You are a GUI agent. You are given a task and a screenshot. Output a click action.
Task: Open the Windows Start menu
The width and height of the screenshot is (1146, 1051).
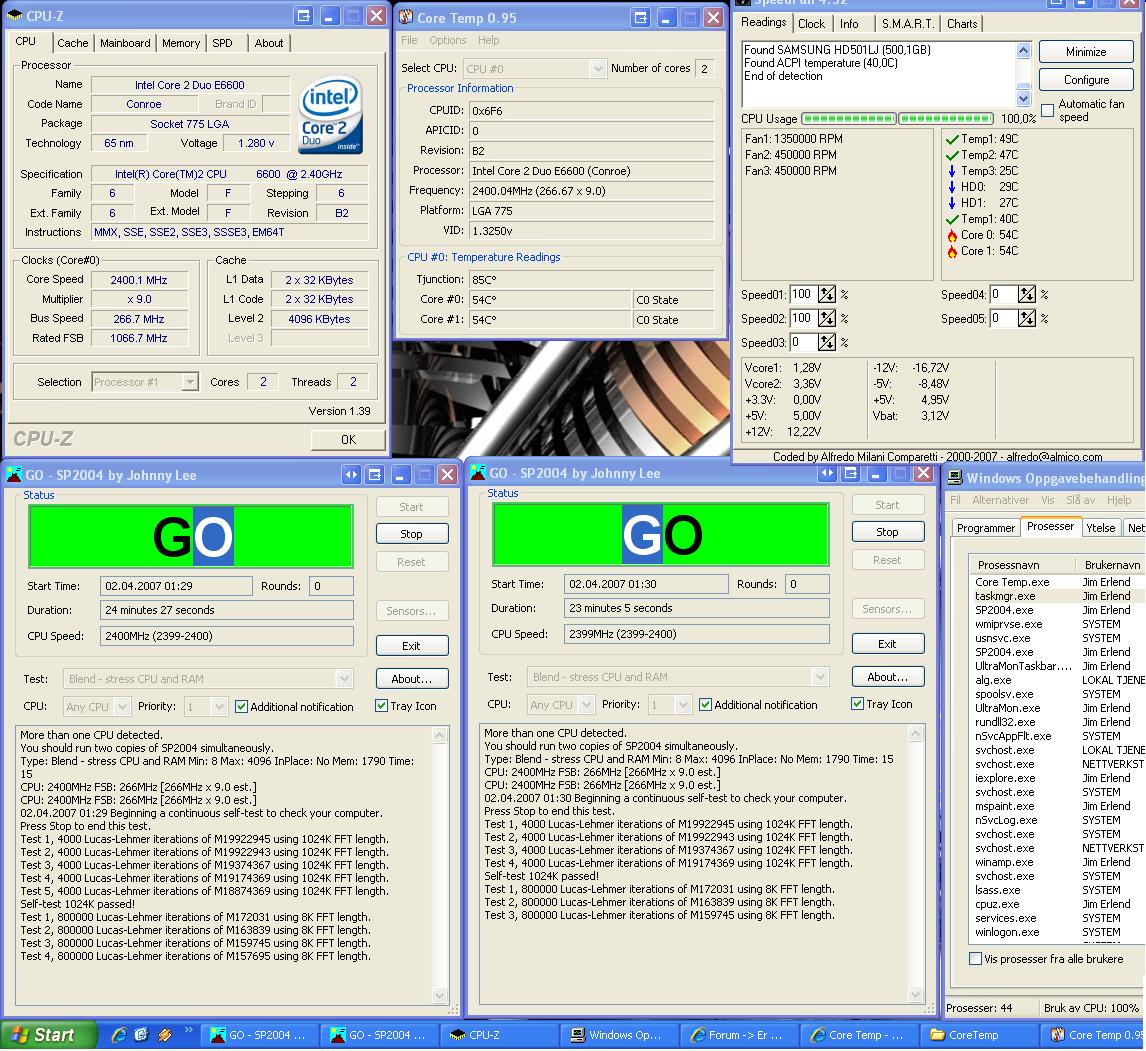coord(48,1035)
